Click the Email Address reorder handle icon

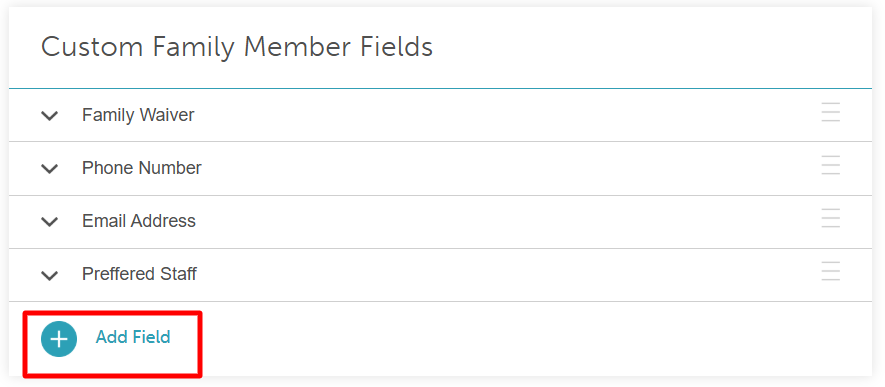click(x=831, y=218)
